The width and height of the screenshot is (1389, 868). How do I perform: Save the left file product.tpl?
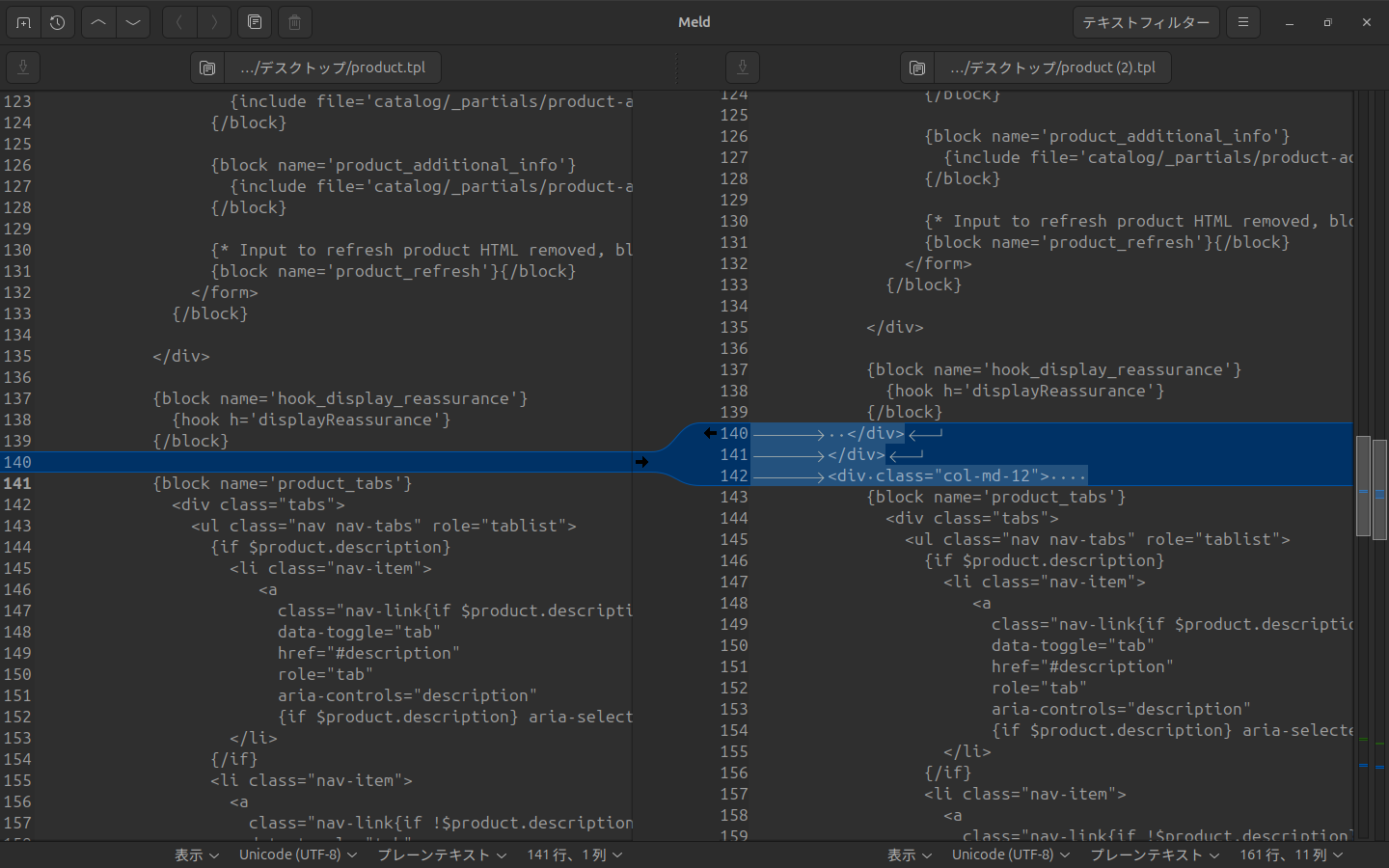pos(23,68)
